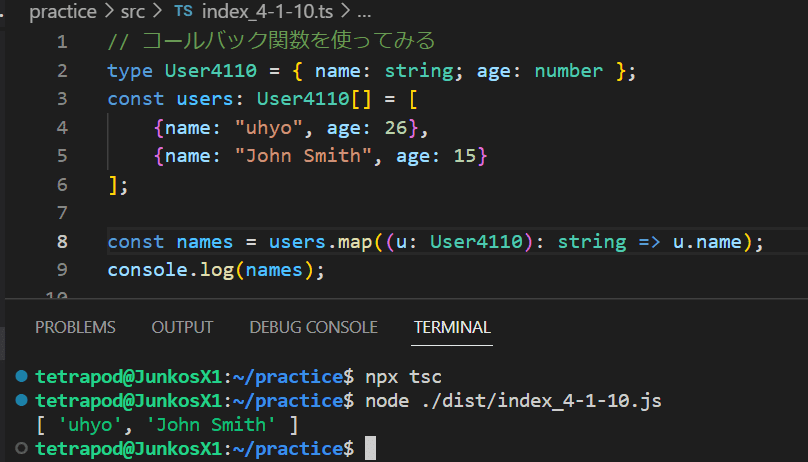Screen dimensions: 808x462
Task: Click 'names' constant on line 8
Action: pyautogui.click(x=205, y=242)
